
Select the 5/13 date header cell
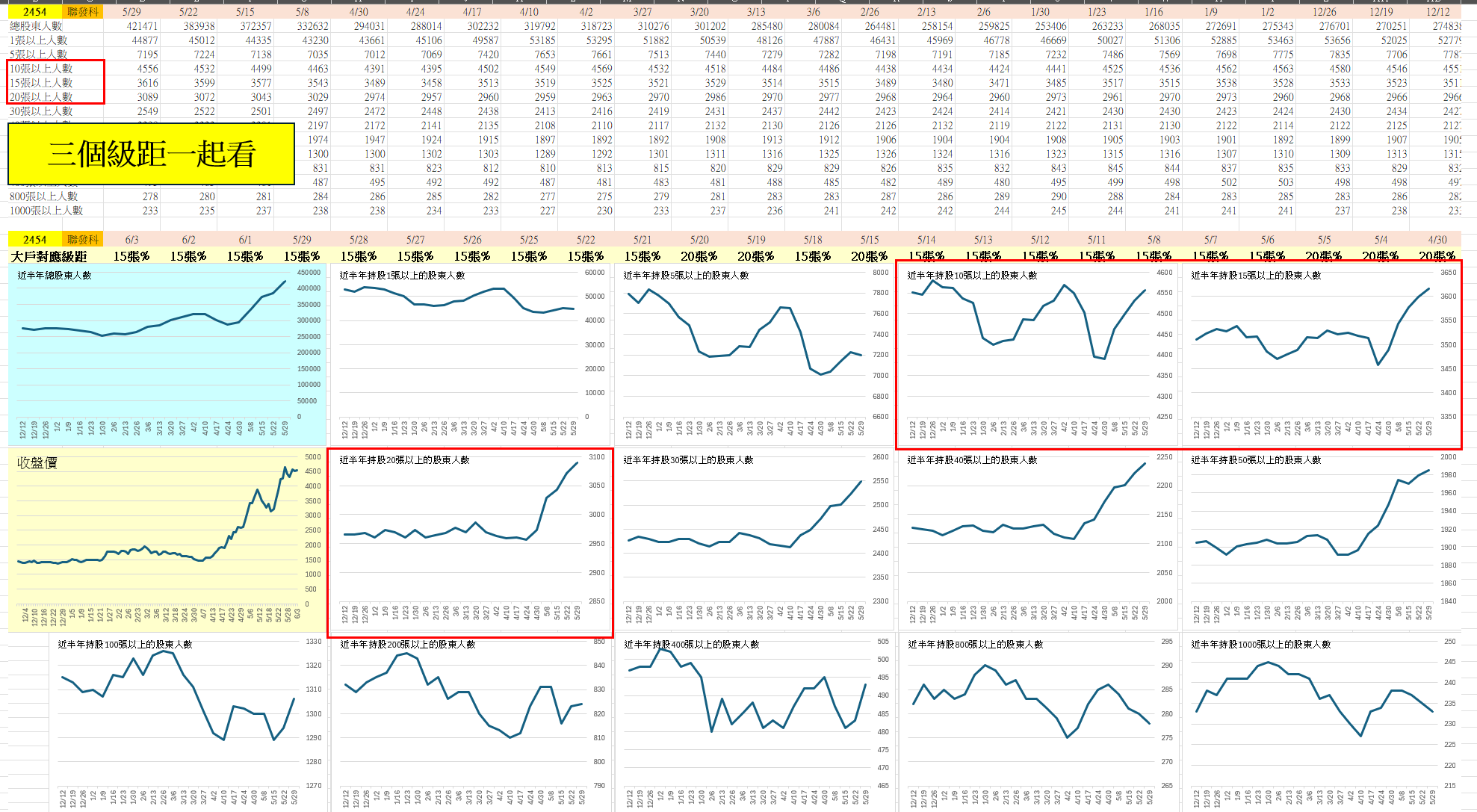(x=983, y=240)
